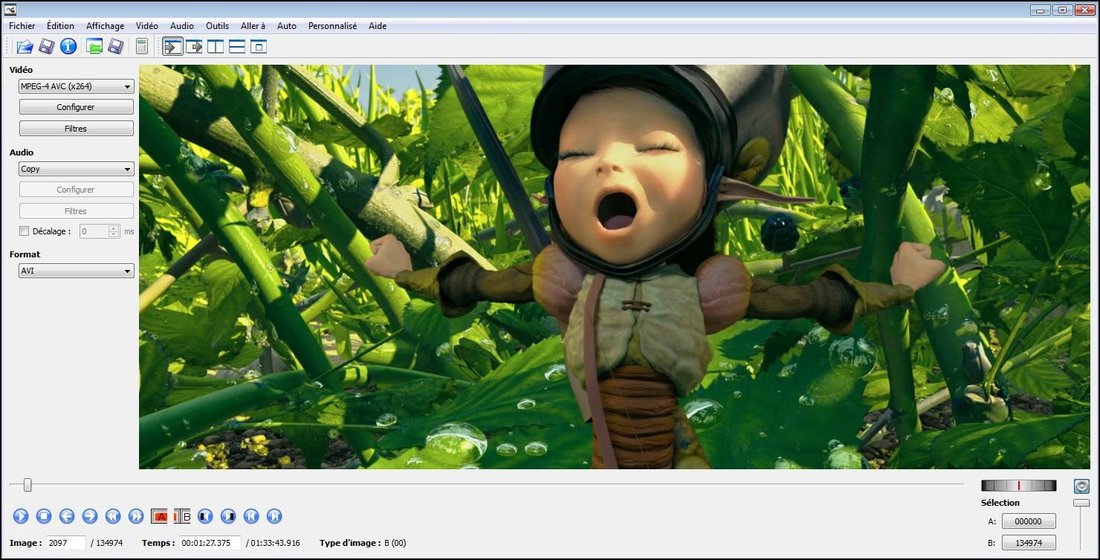The width and height of the screenshot is (1100, 560).
Task: Open the bitrate calculator icon
Action: (142, 46)
